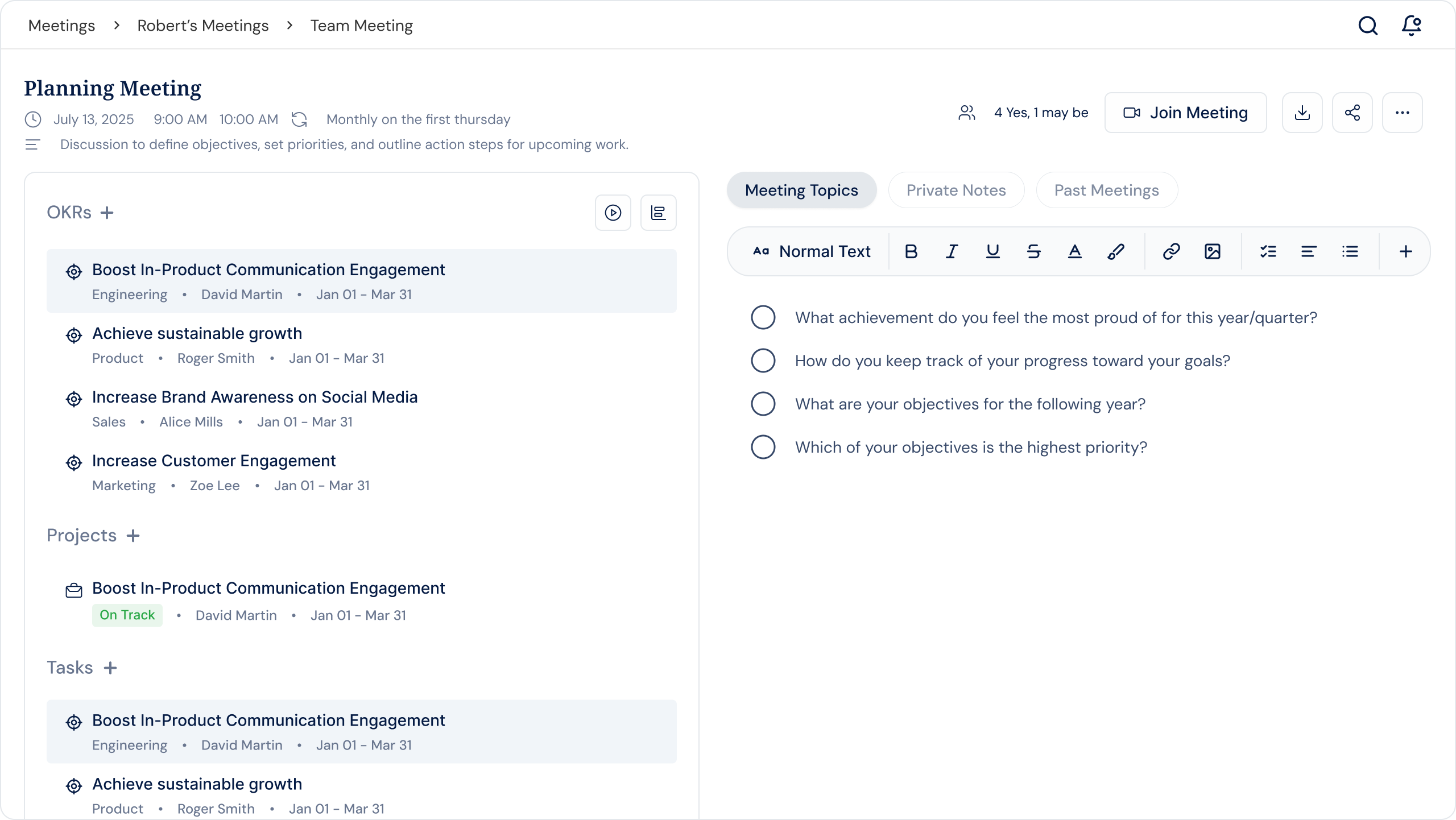The height and width of the screenshot is (820, 1456).
Task: Toggle underline formatting
Action: [x=992, y=251]
